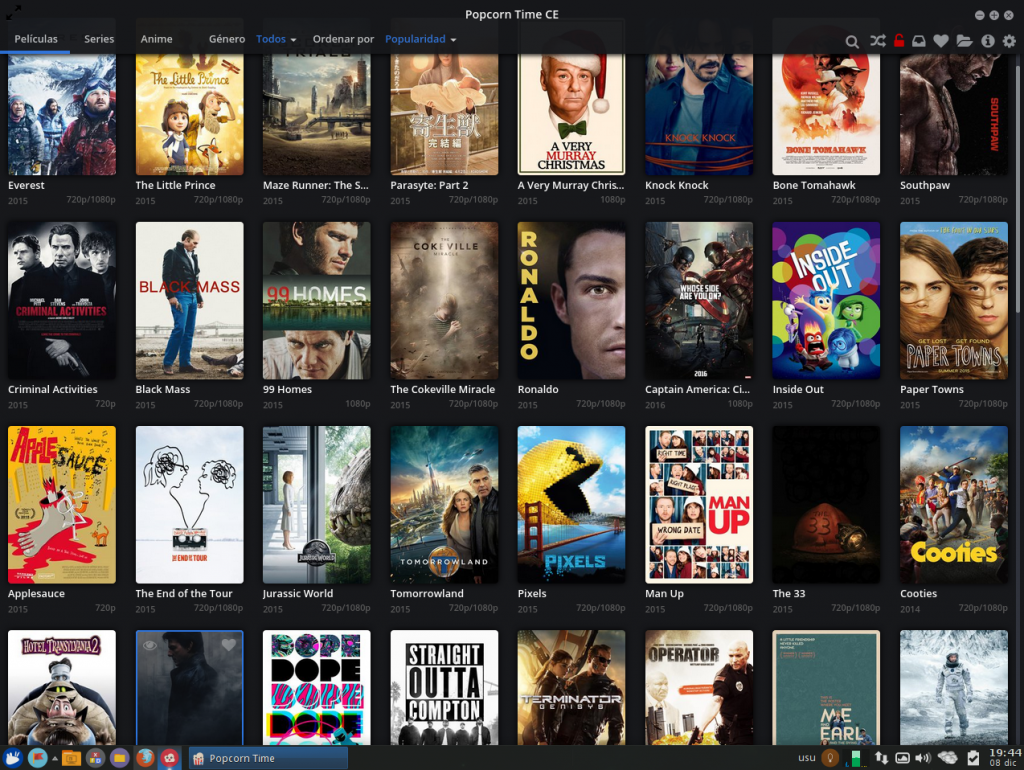The width and height of the screenshot is (1024, 770).
Task: Open the Applesauce poster
Action: (62, 505)
